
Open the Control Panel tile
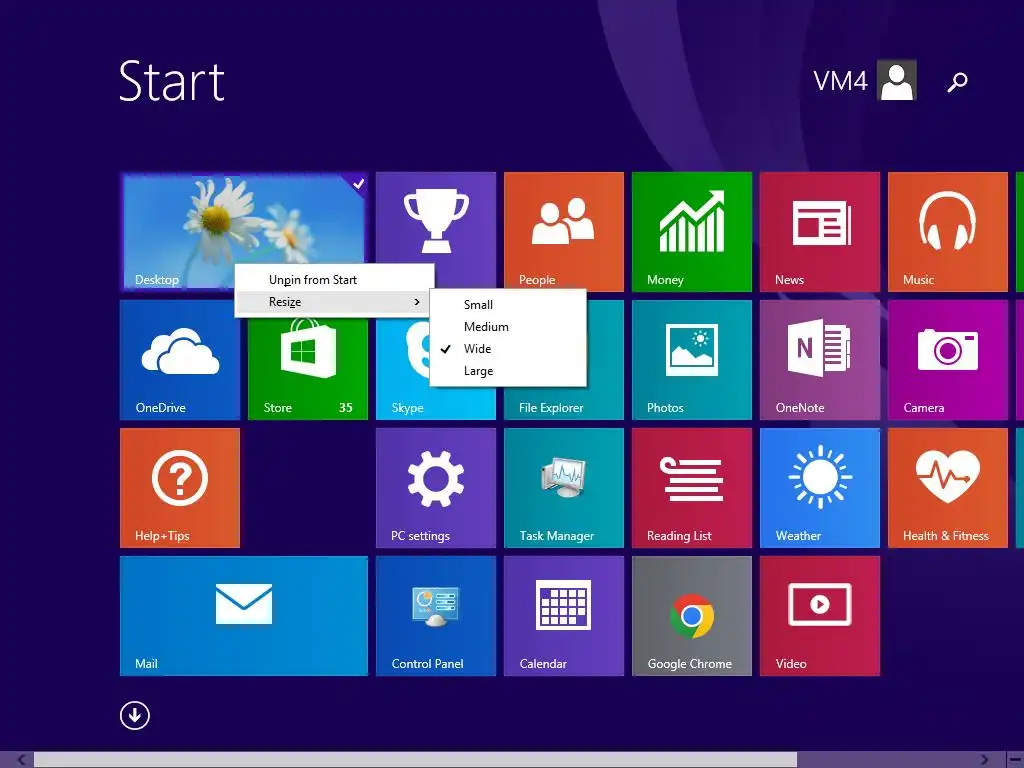click(436, 615)
